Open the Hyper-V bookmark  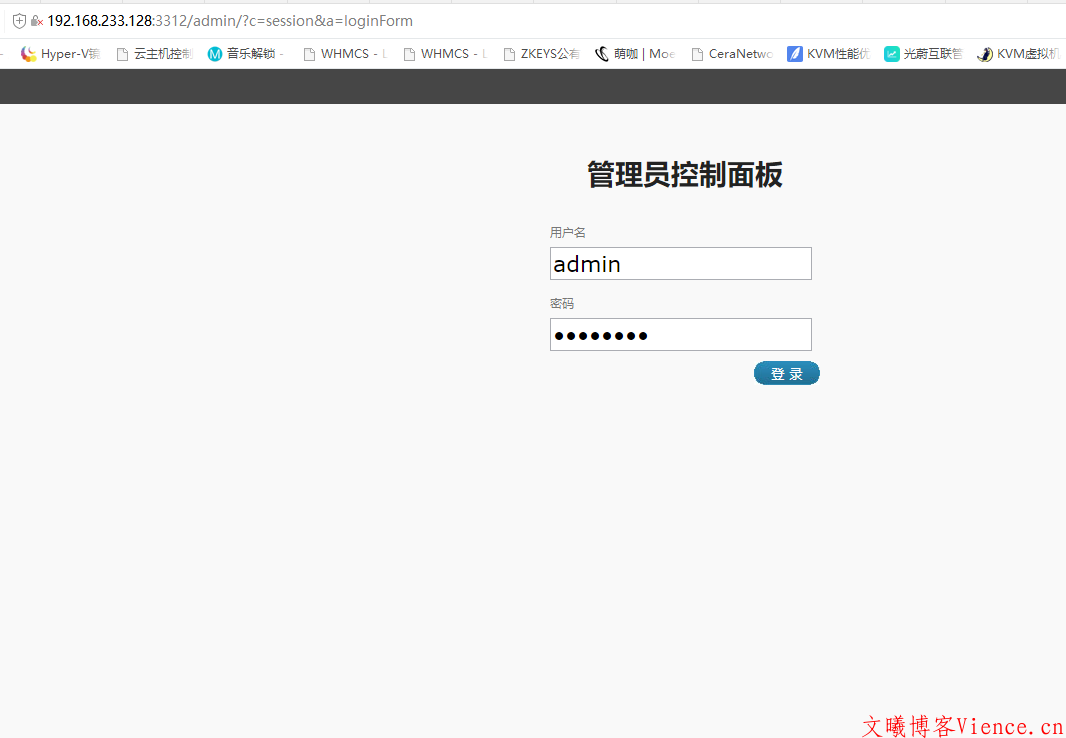pyautogui.click(x=60, y=54)
